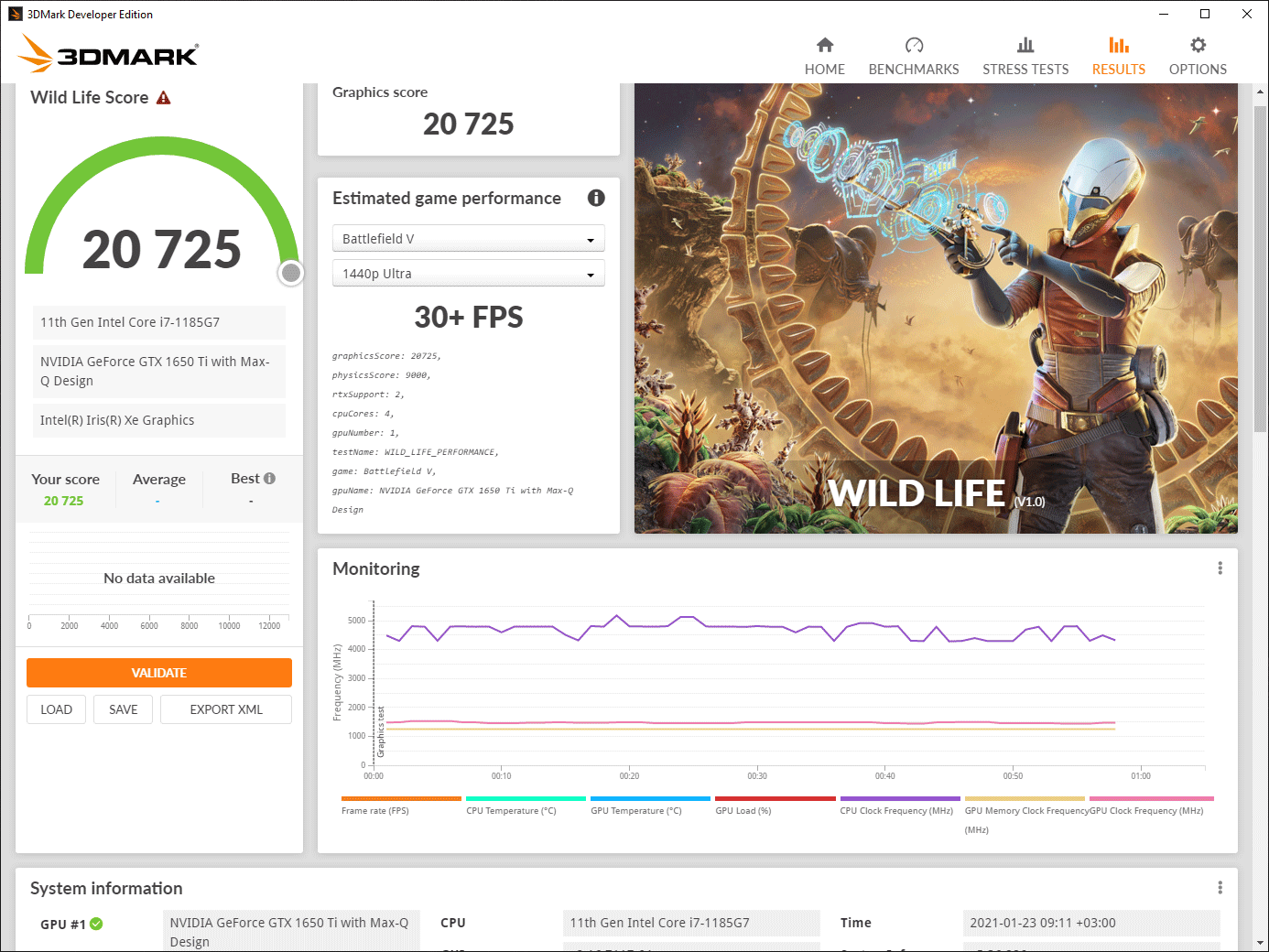The height and width of the screenshot is (952, 1269).
Task: Click the Options gear icon
Action: click(1198, 45)
